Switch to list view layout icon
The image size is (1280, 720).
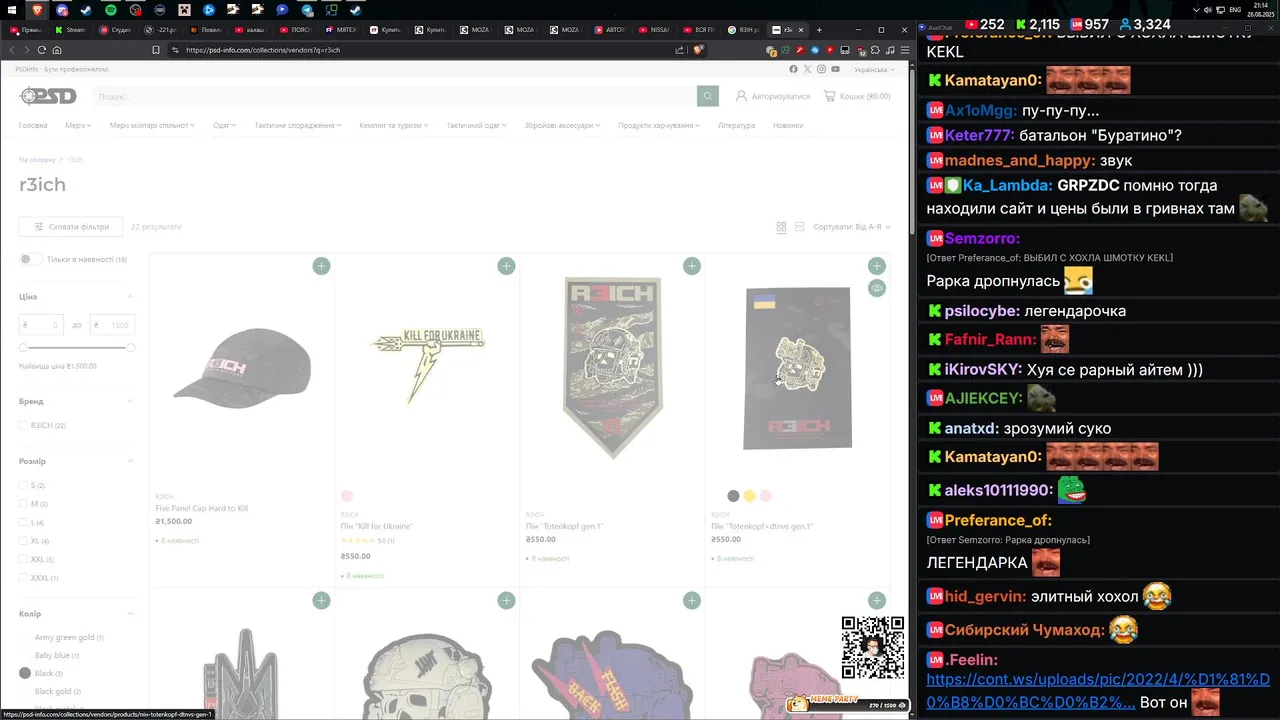click(799, 227)
